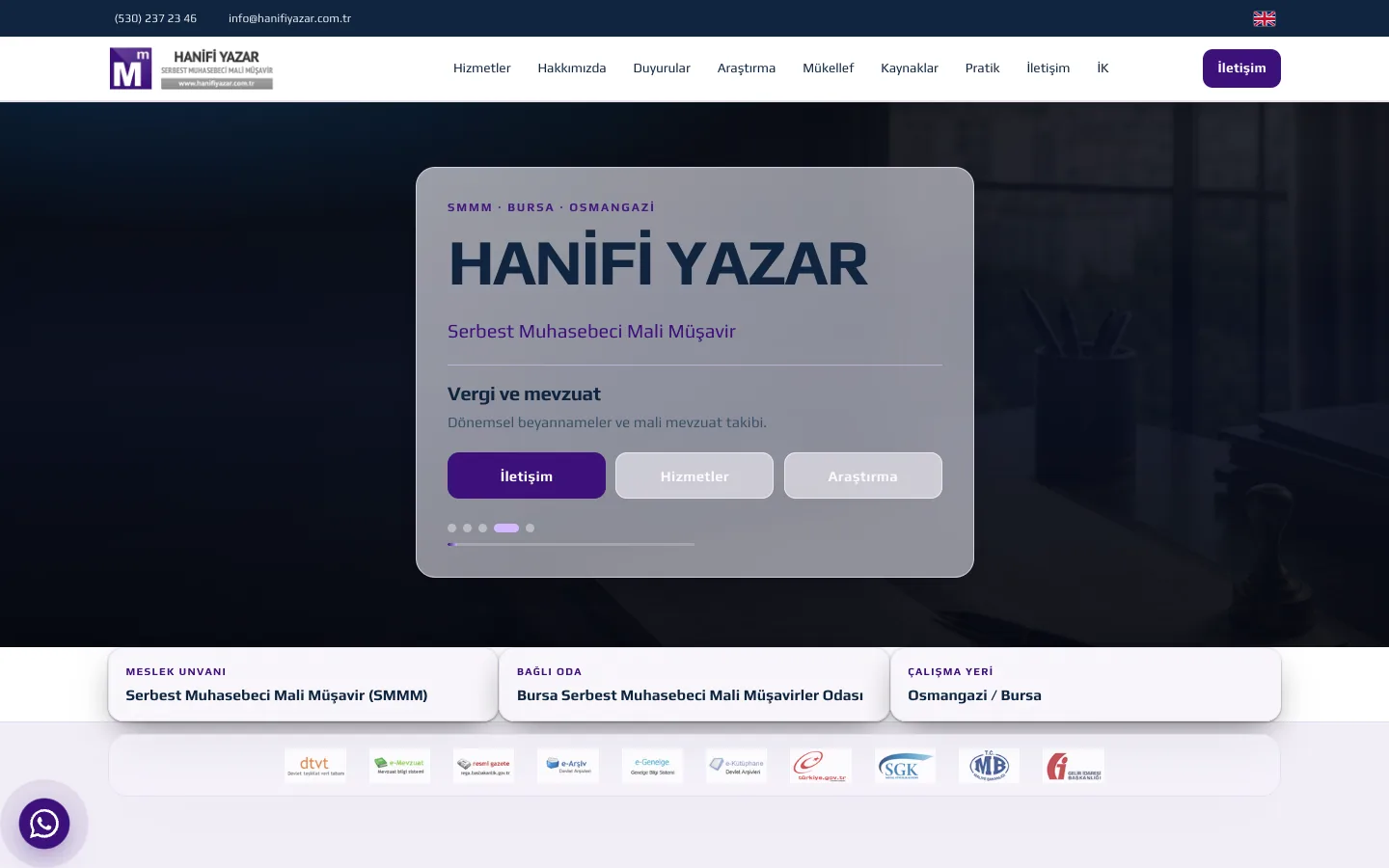This screenshot has width=1389, height=868.
Task: Open the Hizmetler nav menu
Action: [481, 68]
